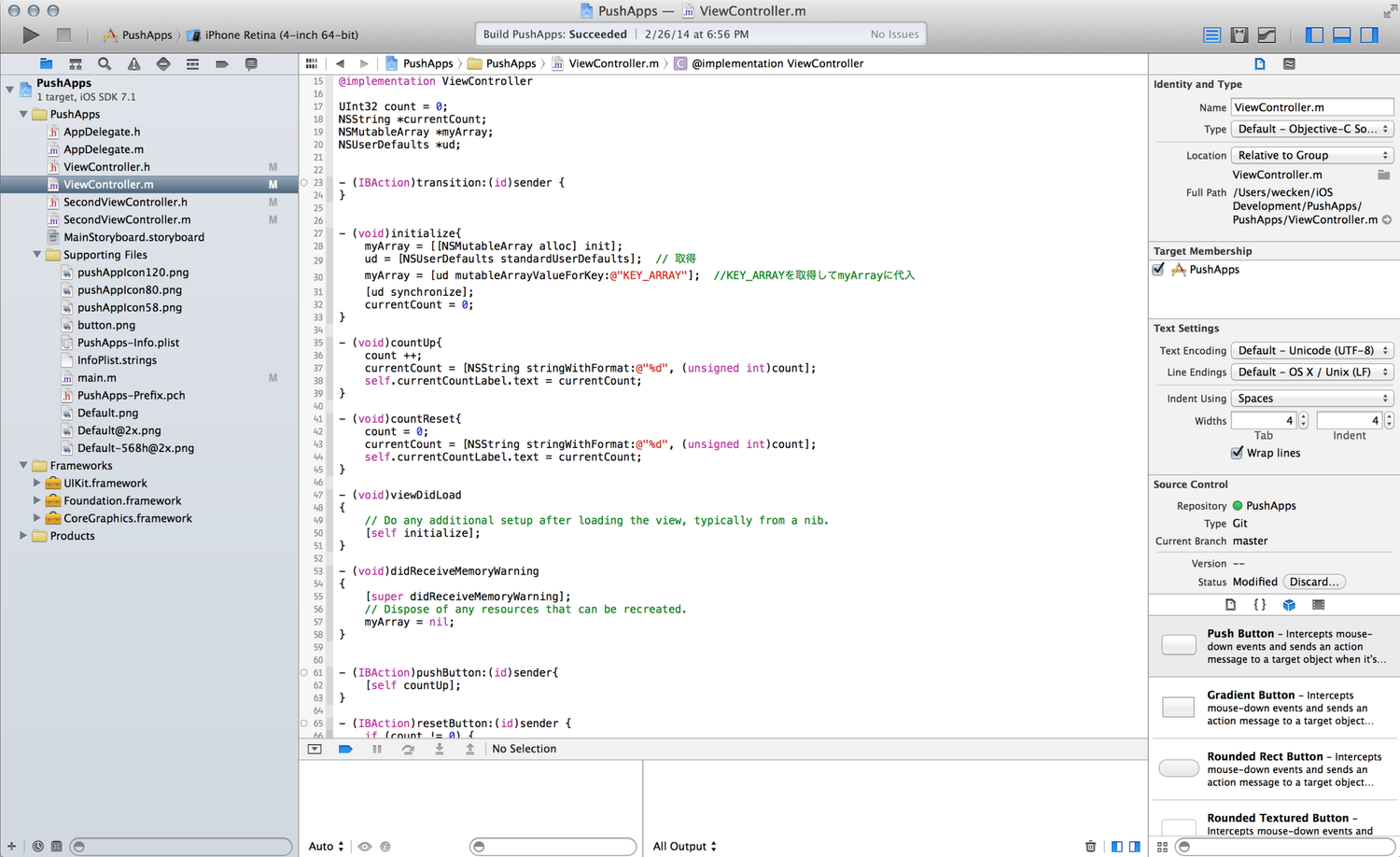Open the Indent Using Spaces dropdown
This screenshot has height=857, width=1400.
(x=1312, y=398)
